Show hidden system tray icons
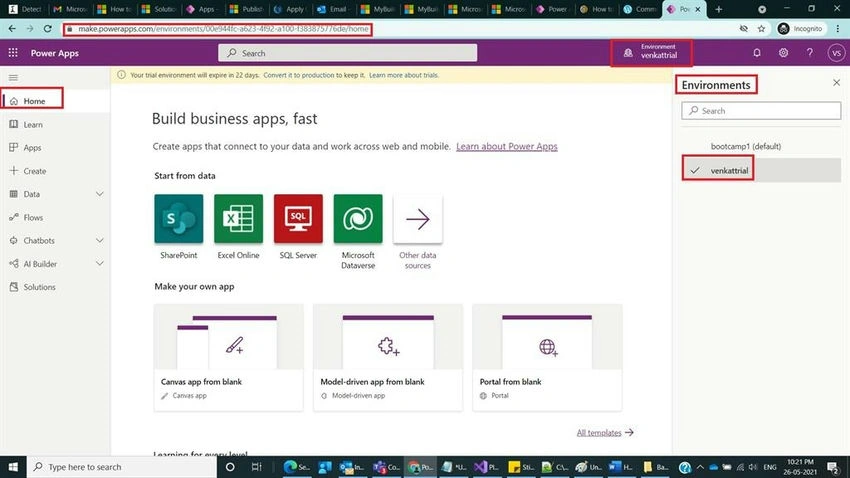 pyautogui.click(x=700, y=467)
